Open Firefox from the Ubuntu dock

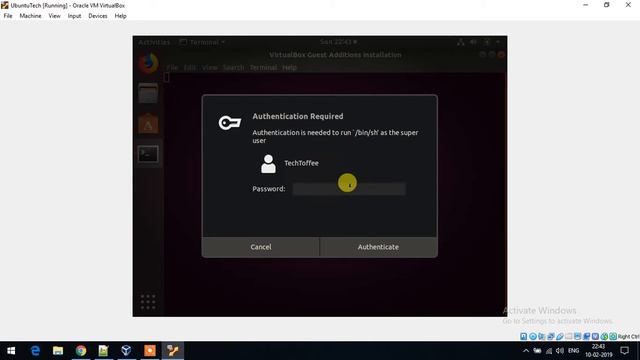pyautogui.click(x=148, y=63)
